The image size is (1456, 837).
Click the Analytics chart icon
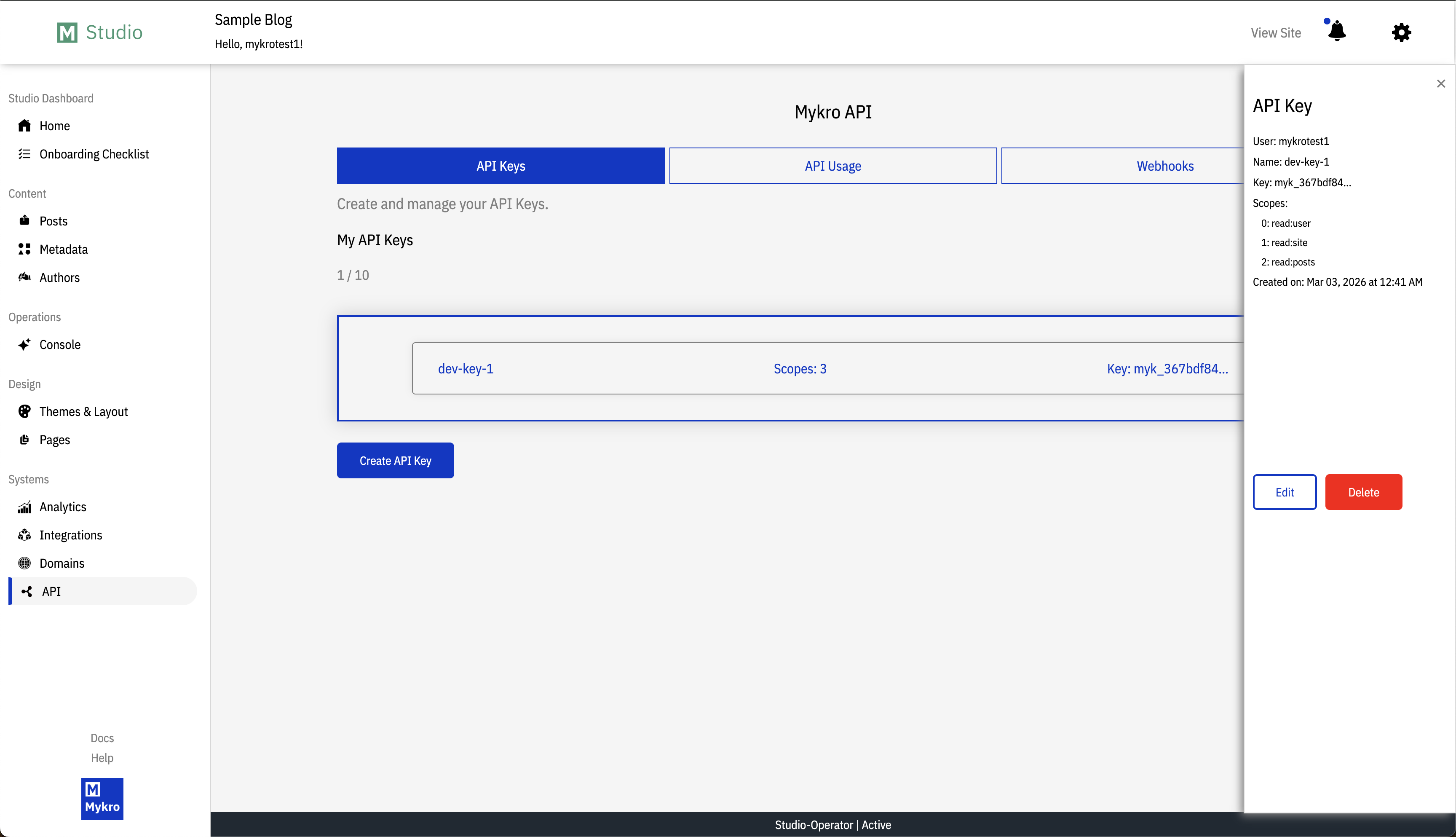coord(24,507)
